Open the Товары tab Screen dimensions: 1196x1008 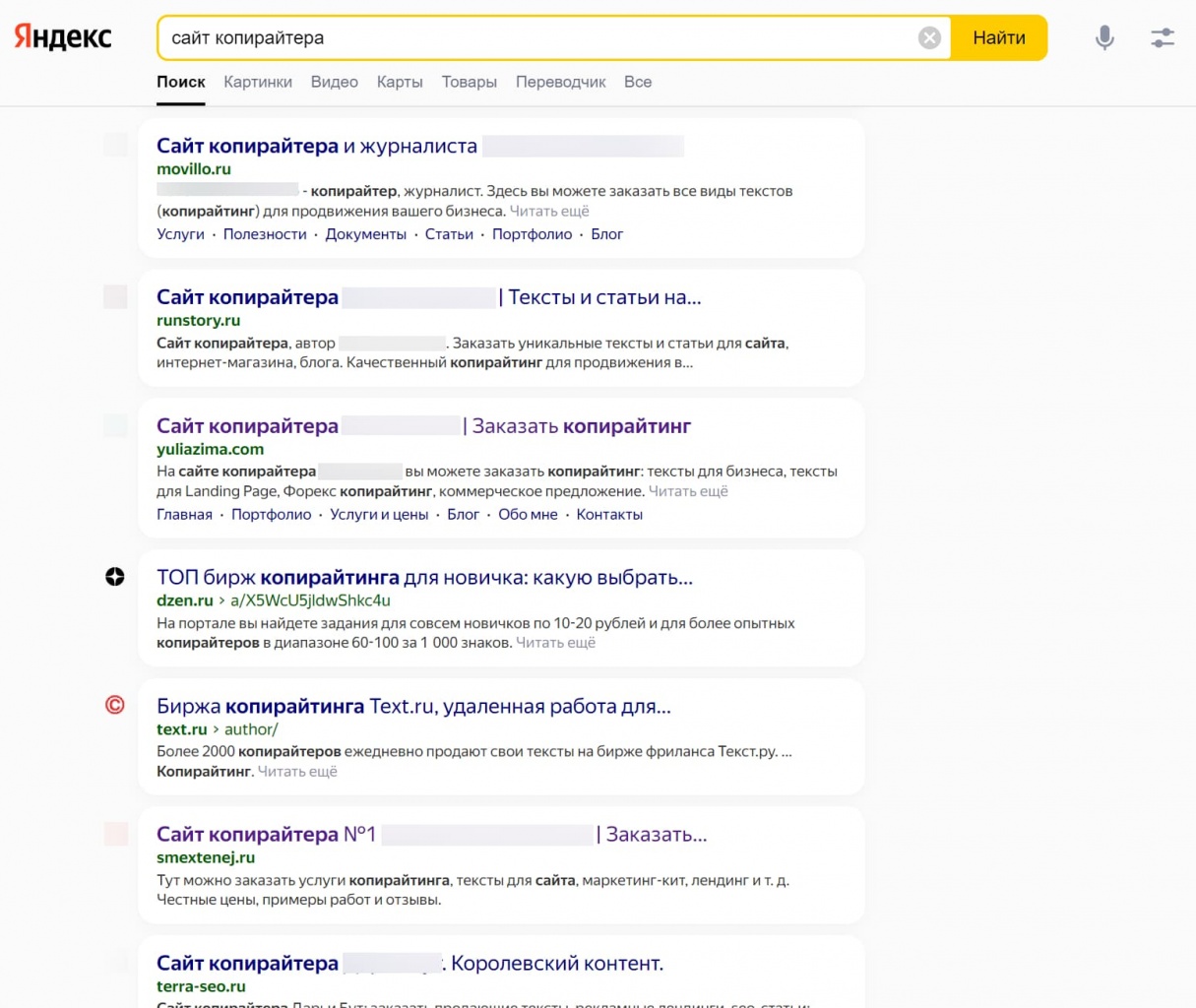point(470,82)
